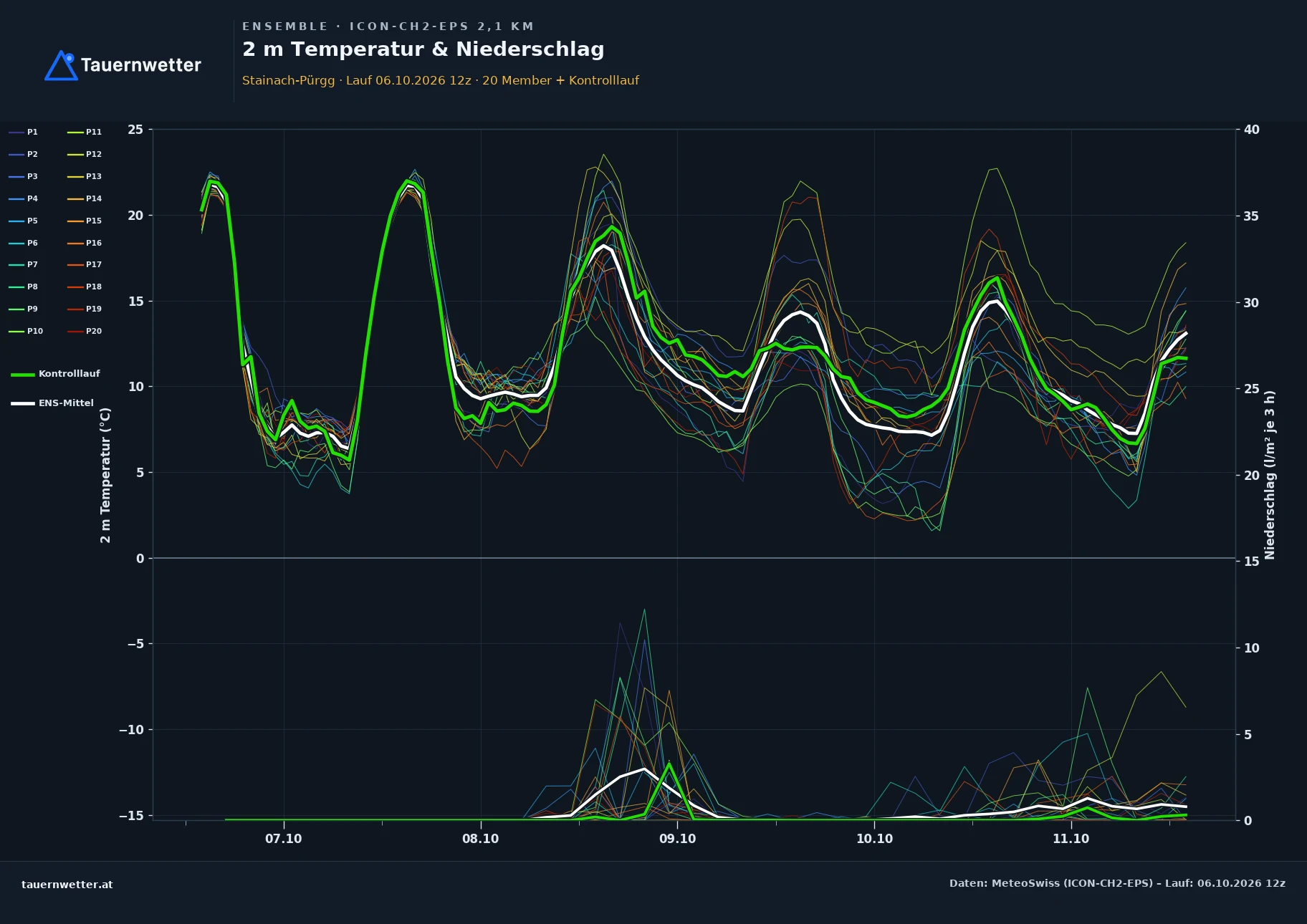The image size is (1307, 924).
Task: Click the 10.10 date axis label
Action: (874, 839)
